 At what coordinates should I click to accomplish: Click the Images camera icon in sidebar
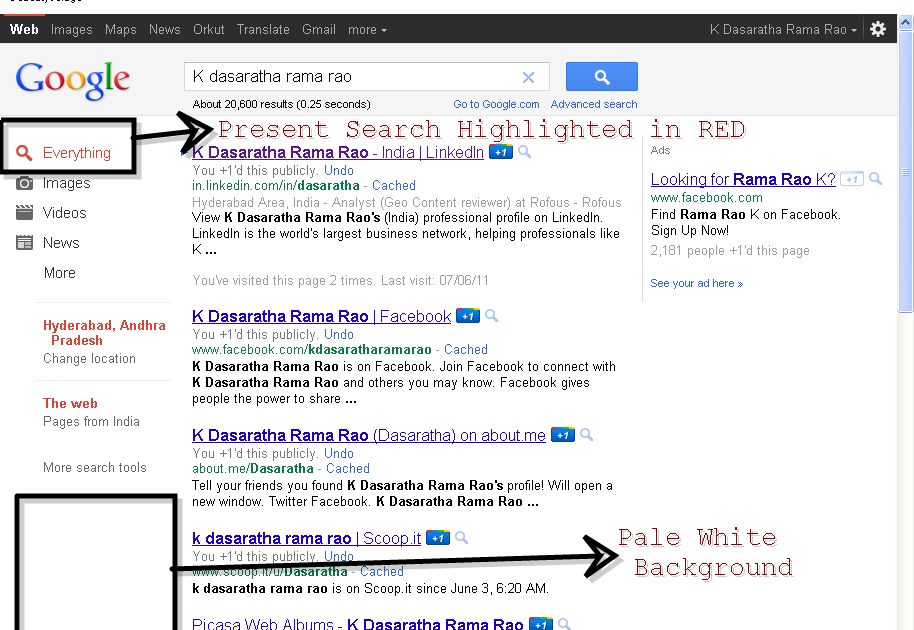pos(24,183)
